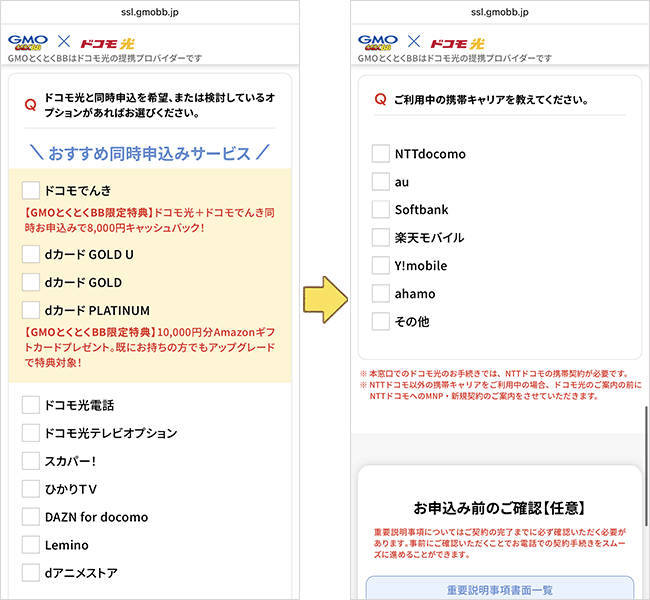Viewport: 650px width, 600px height.
Task: Click ドコモ光 logo in left screen header
Action: pyautogui.click(x=107, y=43)
